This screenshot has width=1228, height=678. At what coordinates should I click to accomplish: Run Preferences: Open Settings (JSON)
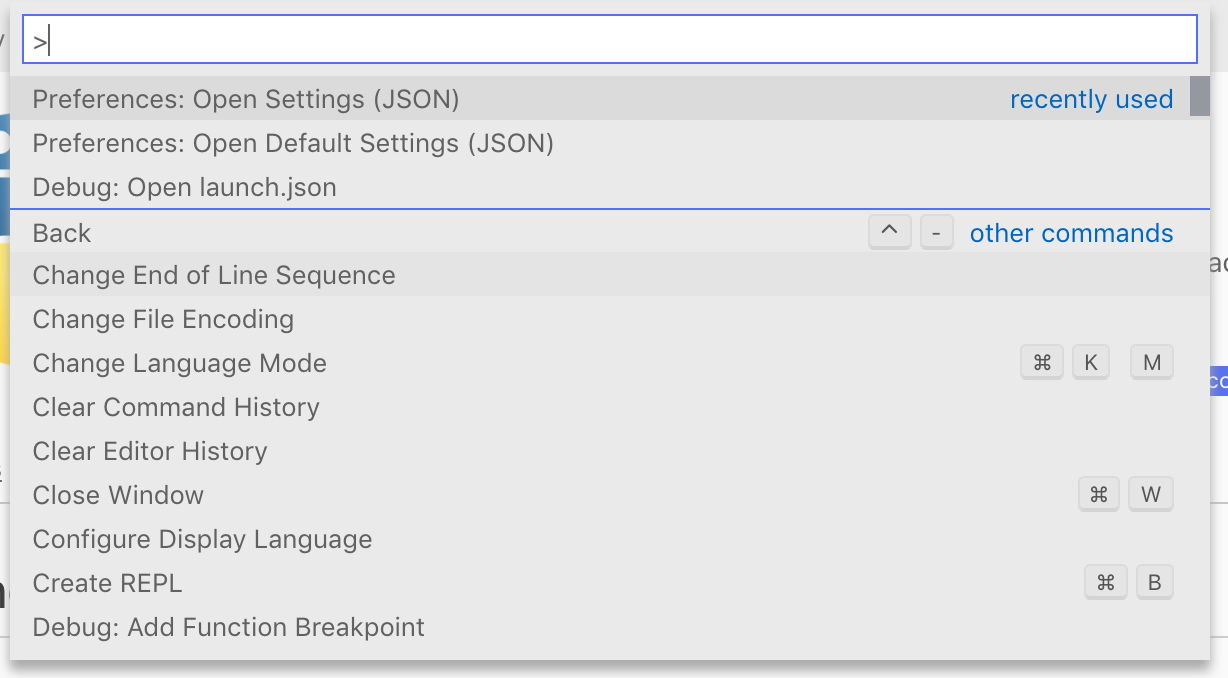coord(246,100)
